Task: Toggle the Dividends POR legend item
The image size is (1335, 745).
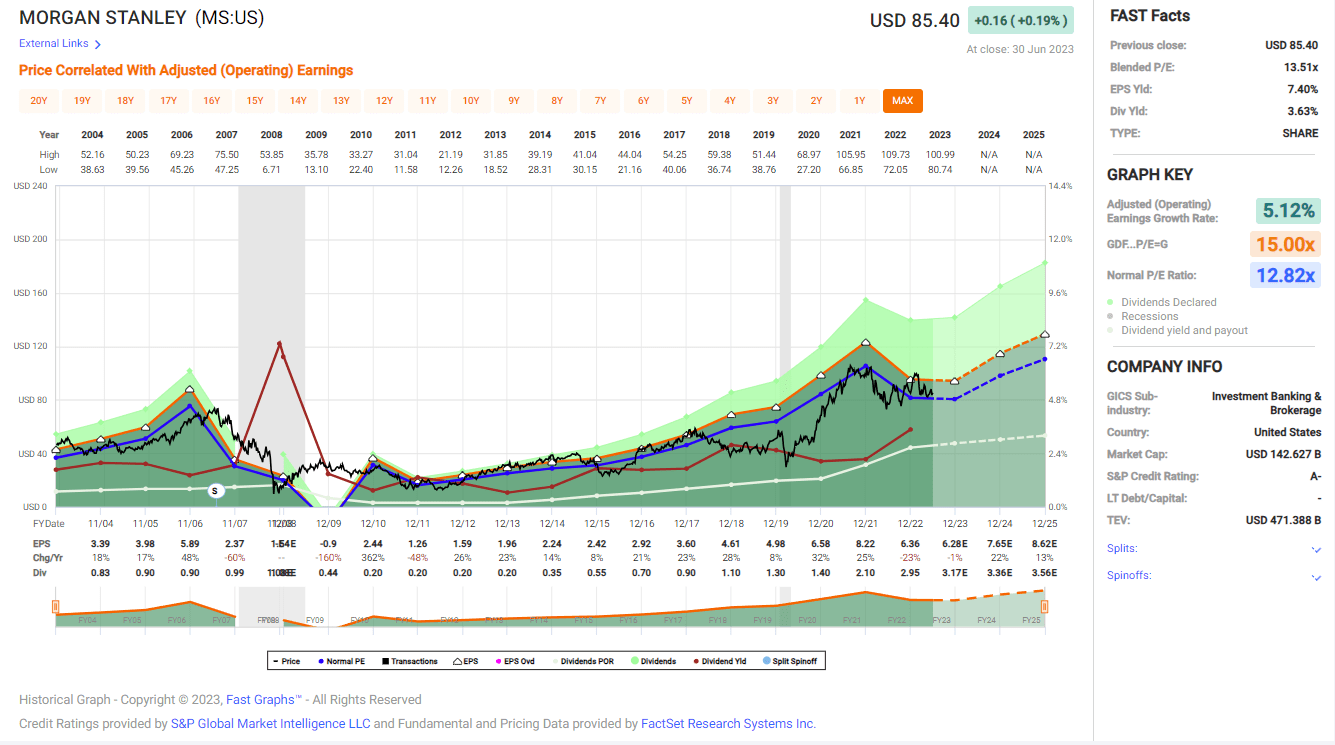Action: (x=555, y=661)
